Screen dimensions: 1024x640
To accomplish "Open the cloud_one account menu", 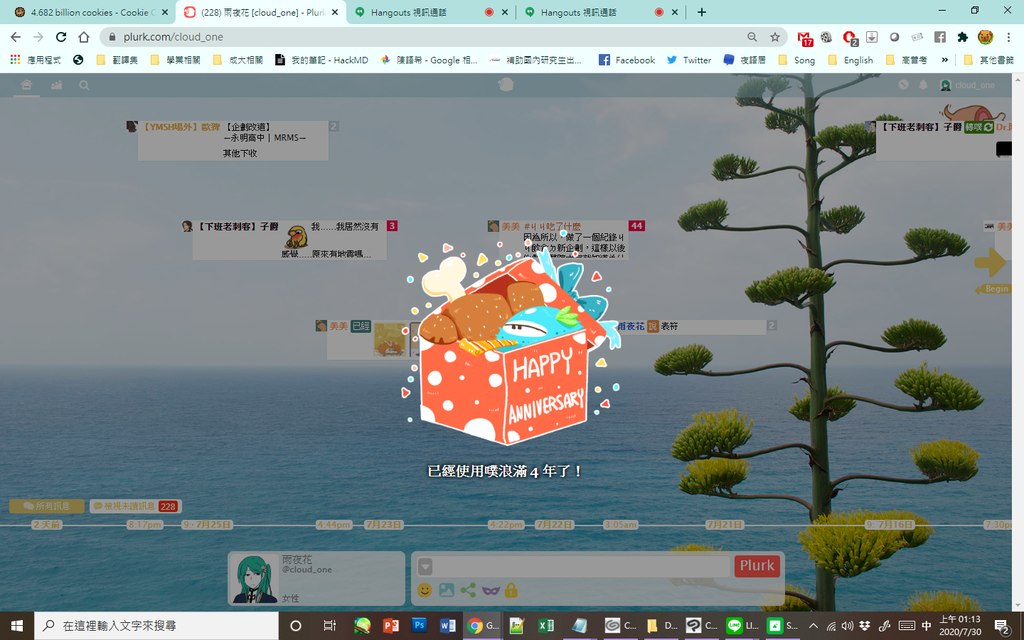I will [967, 85].
